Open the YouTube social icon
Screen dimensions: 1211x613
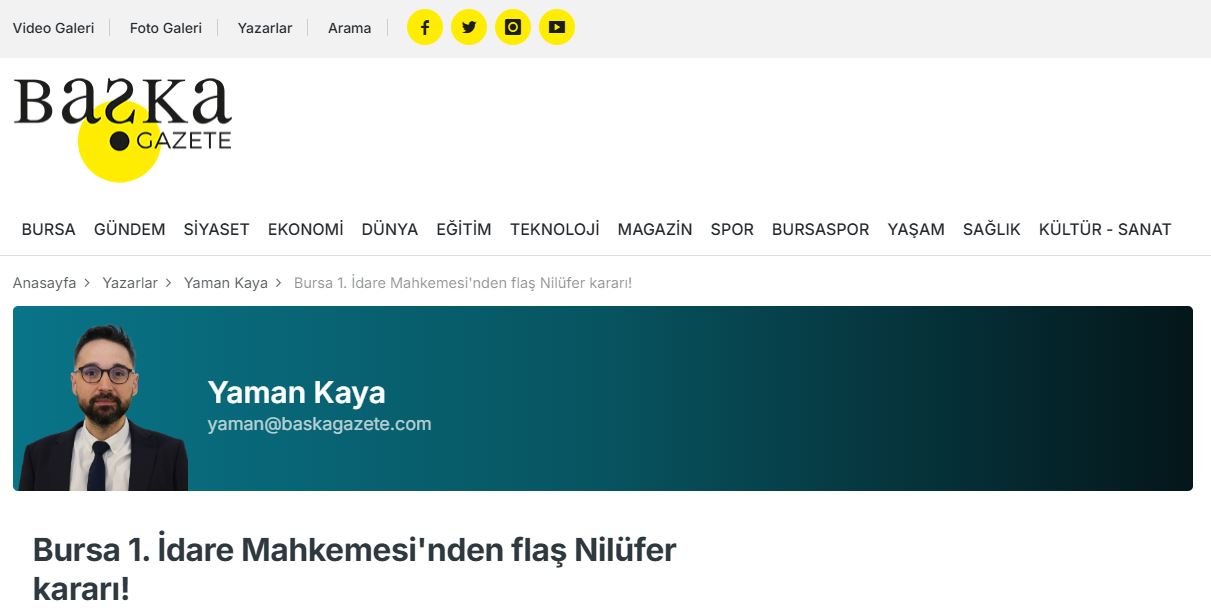556,28
